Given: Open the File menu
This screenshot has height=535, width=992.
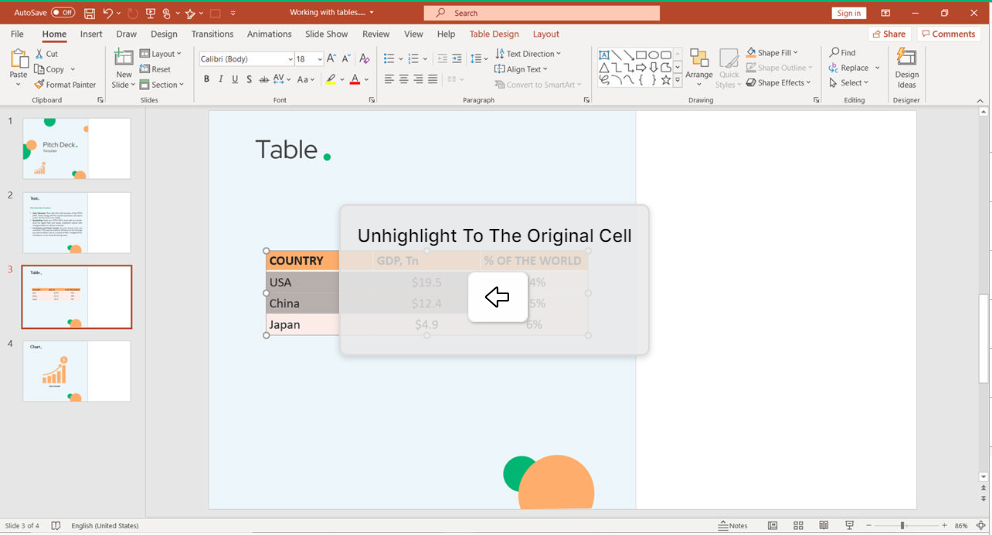Looking at the screenshot, I should click(17, 34).
